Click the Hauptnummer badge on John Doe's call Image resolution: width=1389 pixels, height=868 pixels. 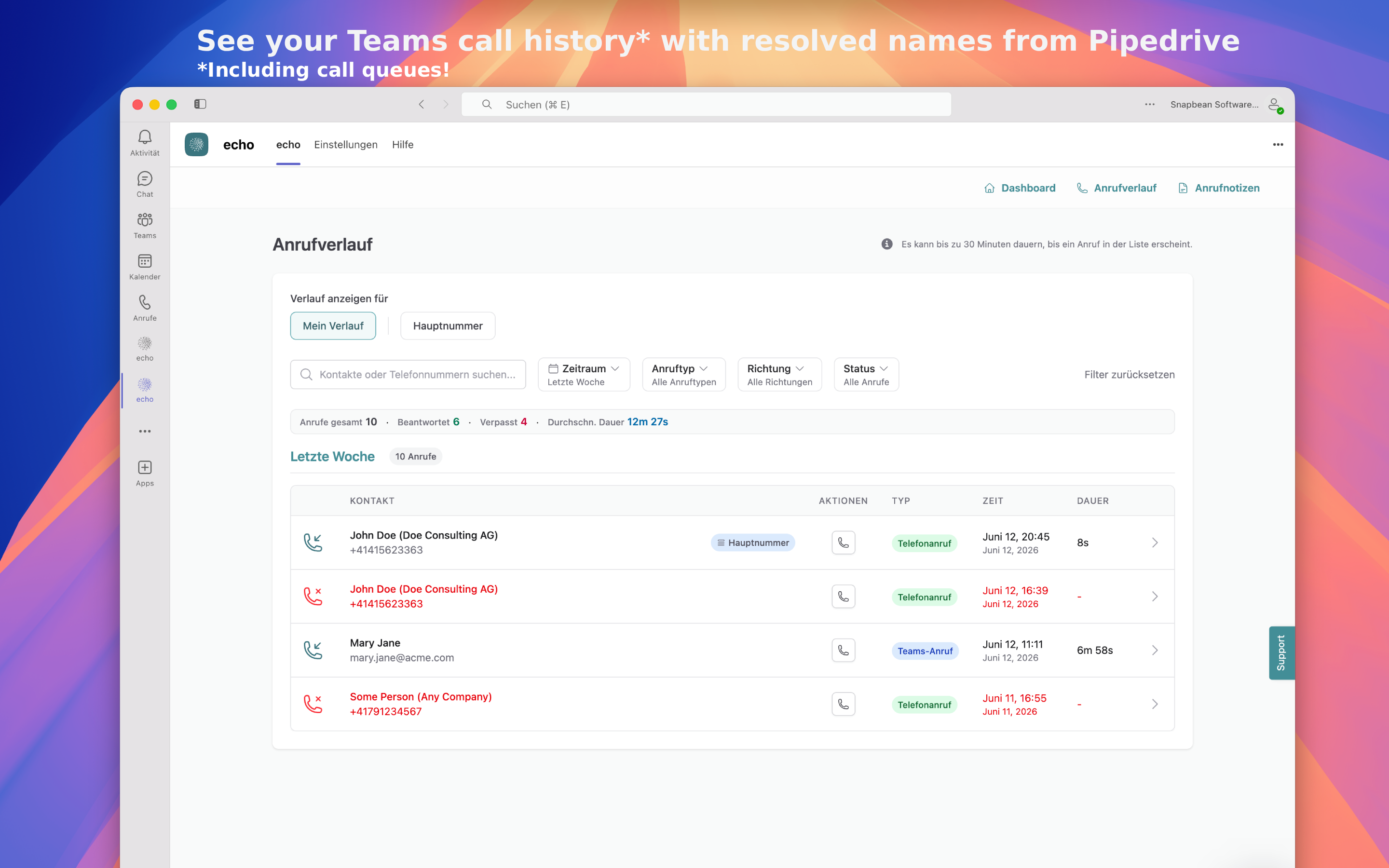pyautogui.click(x=752, y=542)
